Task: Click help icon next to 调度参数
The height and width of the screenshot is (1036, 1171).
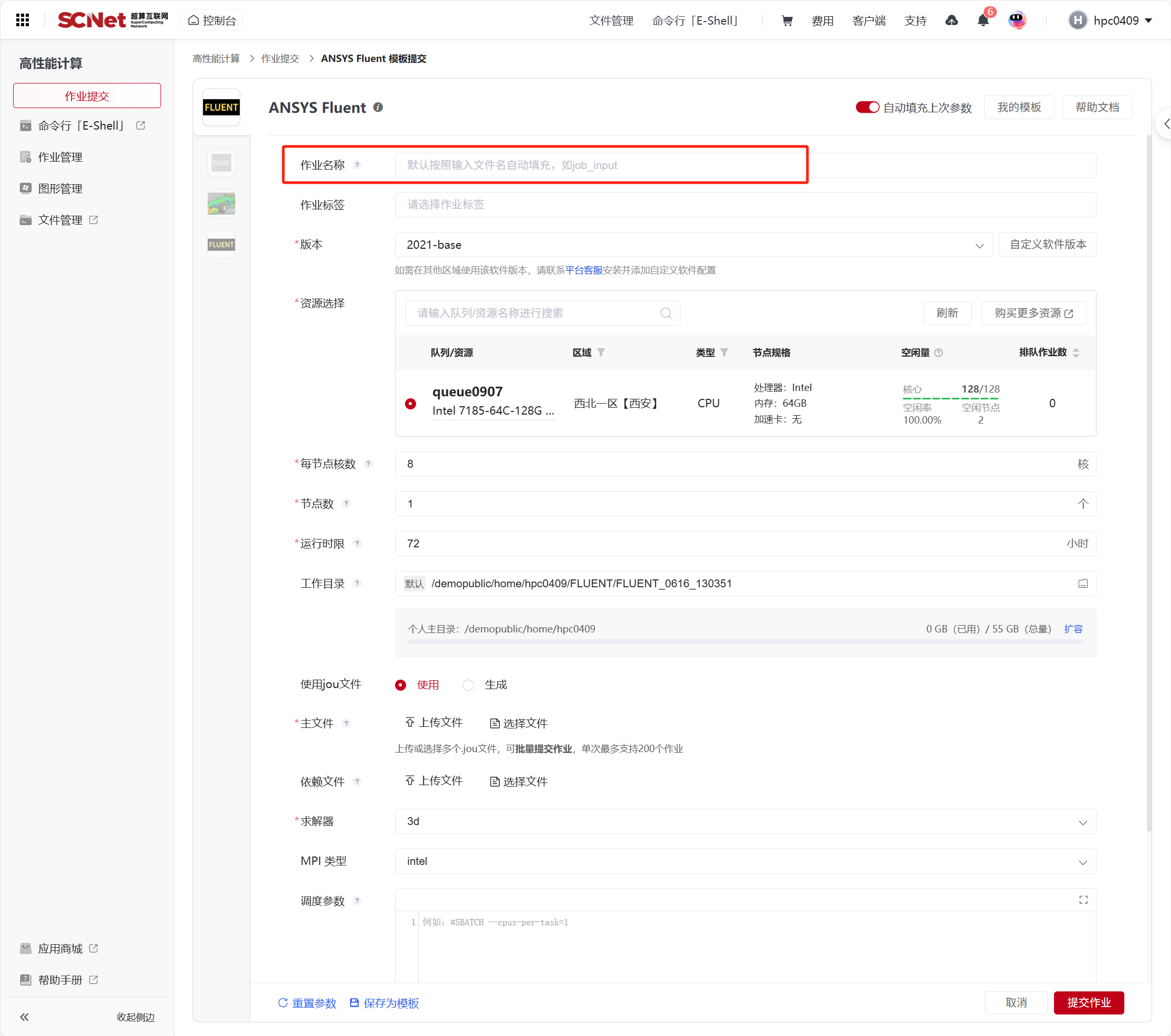Action: point(357,901)
